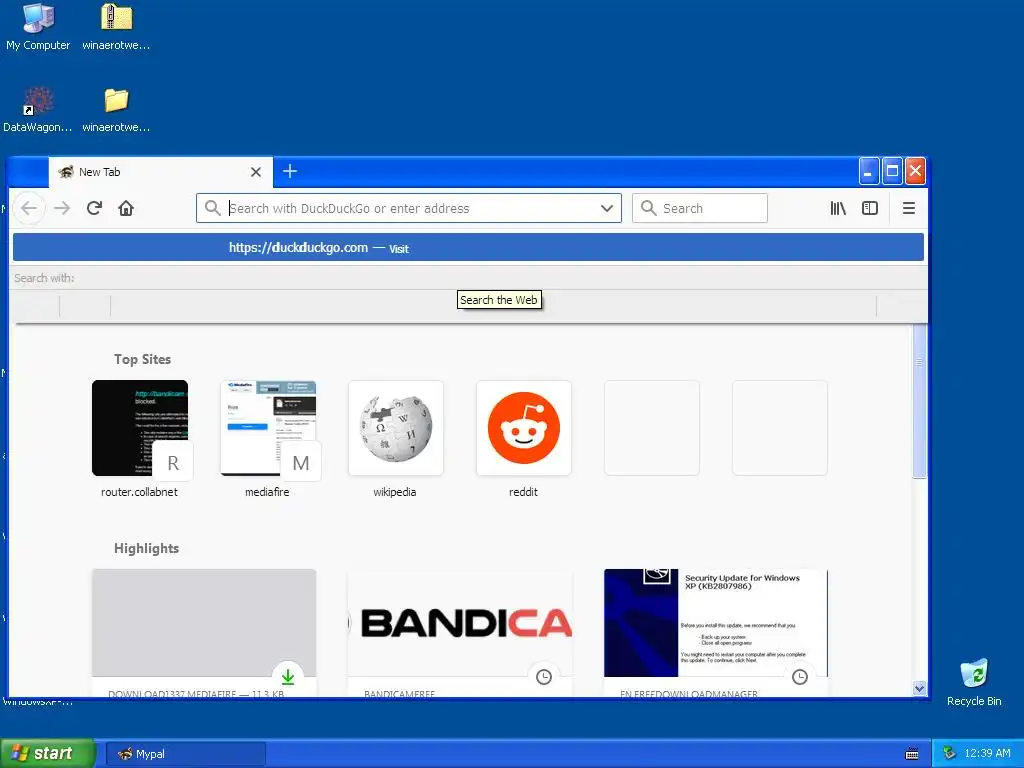
Task: Click the green download arrow icon on highlight
Action: pos(287,677)
